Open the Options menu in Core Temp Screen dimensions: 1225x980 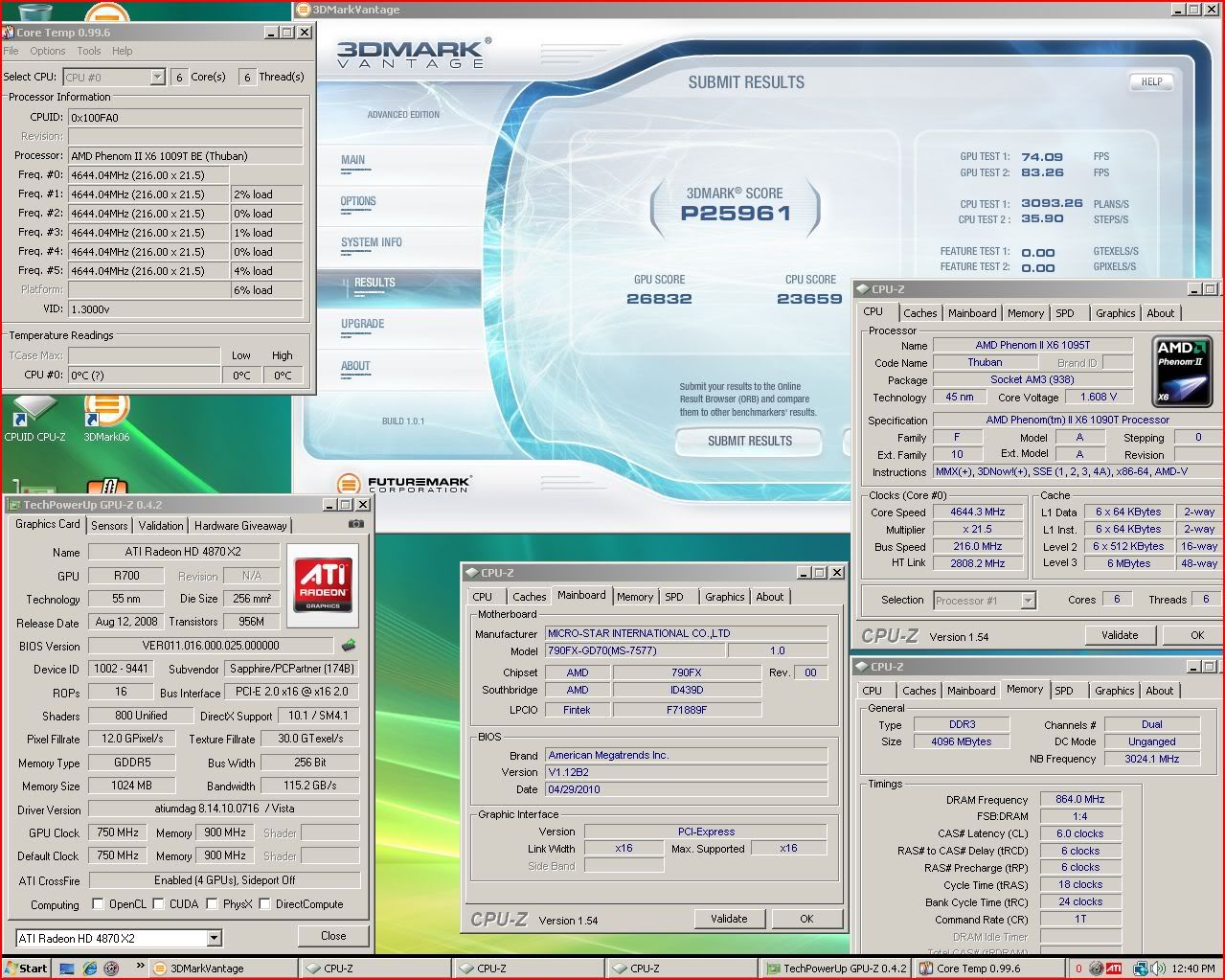pyautogui.click(x=48, y=51)
